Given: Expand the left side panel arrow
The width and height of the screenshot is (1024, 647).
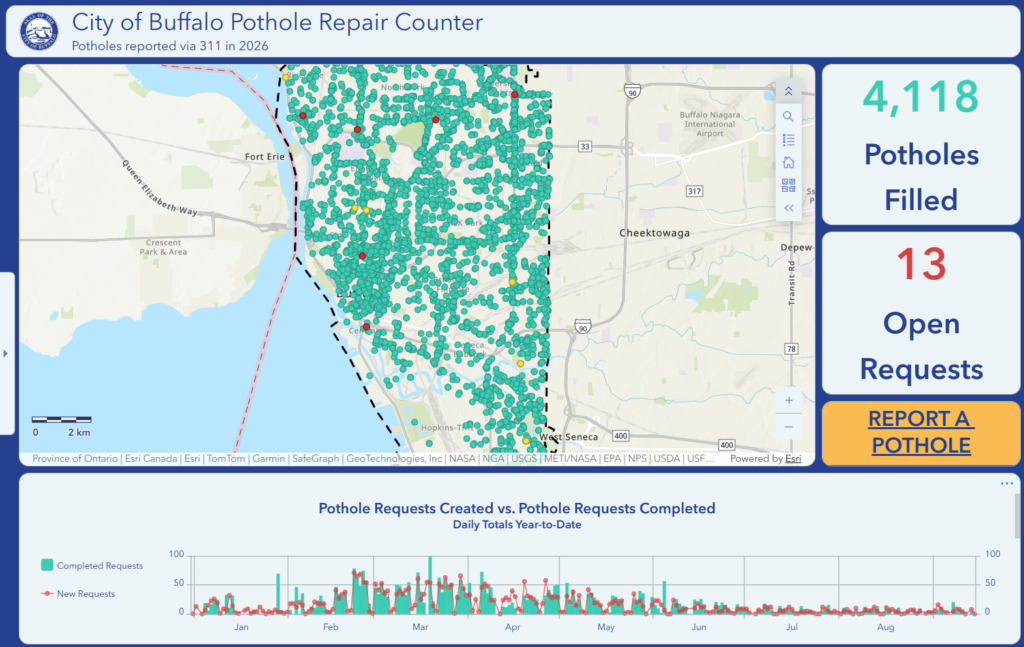Looking at the screenshot, I should 6,353.
